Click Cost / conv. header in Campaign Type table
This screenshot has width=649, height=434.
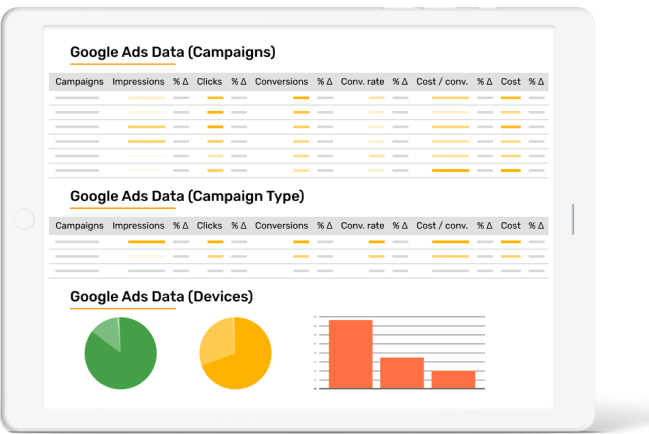tap(442, 226)
